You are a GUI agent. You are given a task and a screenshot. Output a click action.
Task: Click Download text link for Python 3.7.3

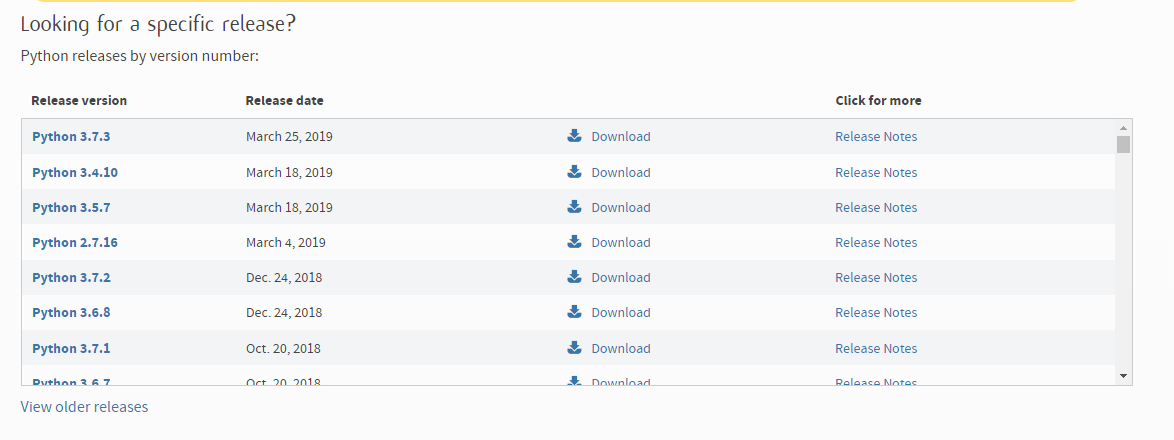tap(621, 137)
